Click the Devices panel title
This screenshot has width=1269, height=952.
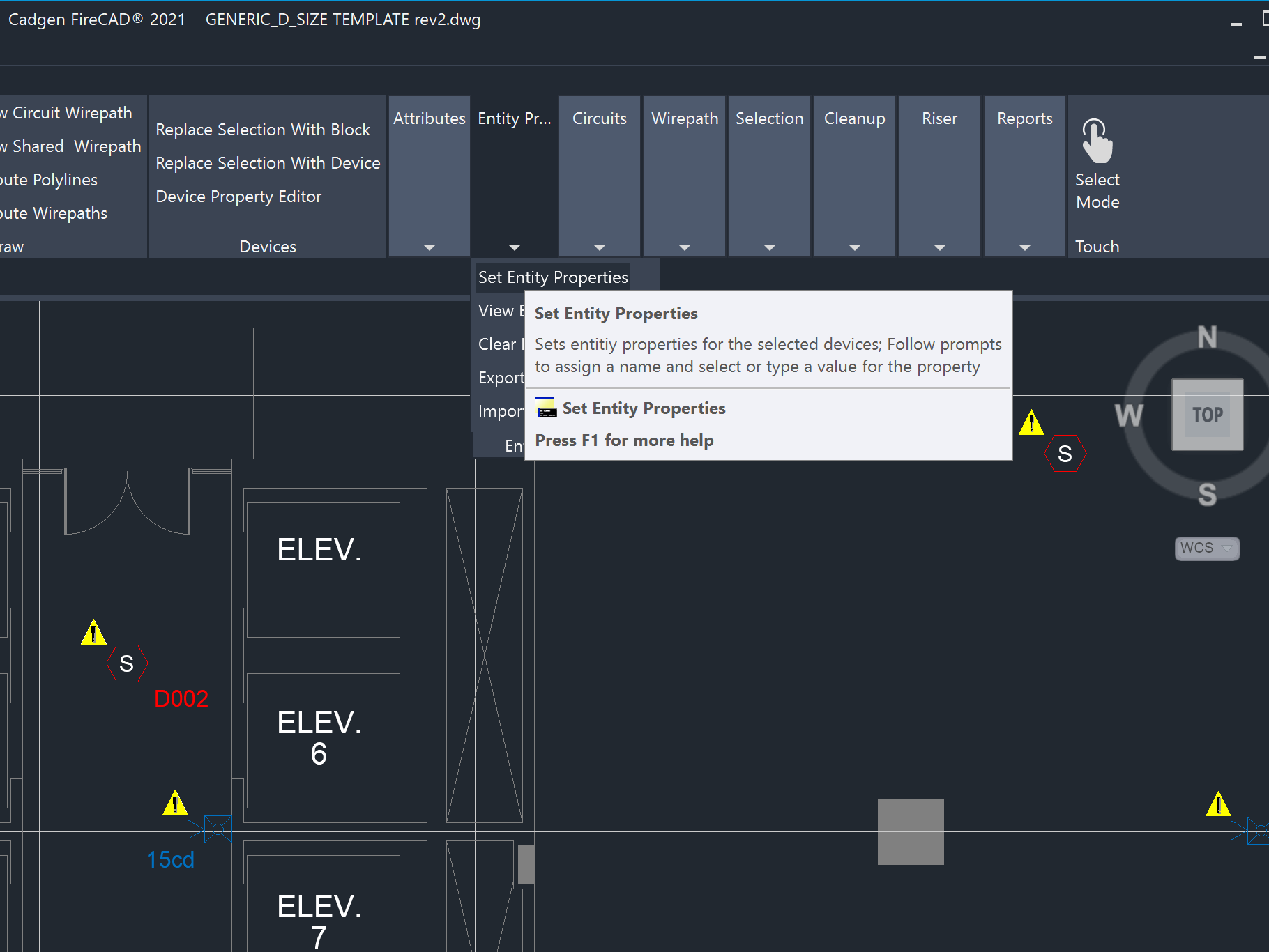268,247
